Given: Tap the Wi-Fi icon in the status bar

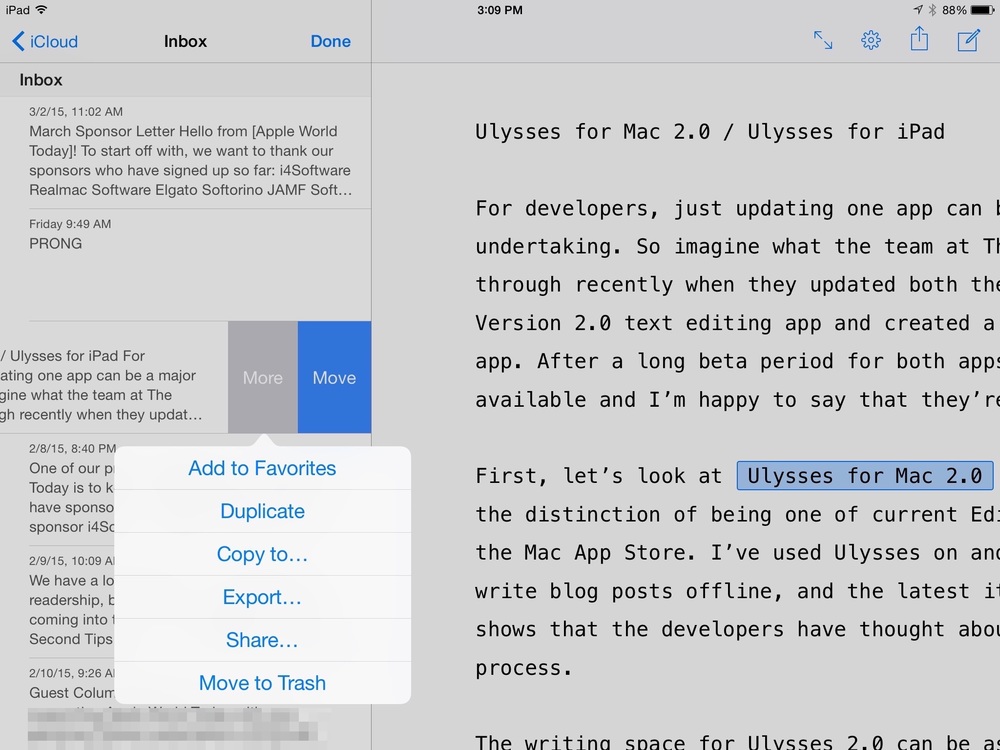Looking at the screenshot, I should (x=41, y=10).
